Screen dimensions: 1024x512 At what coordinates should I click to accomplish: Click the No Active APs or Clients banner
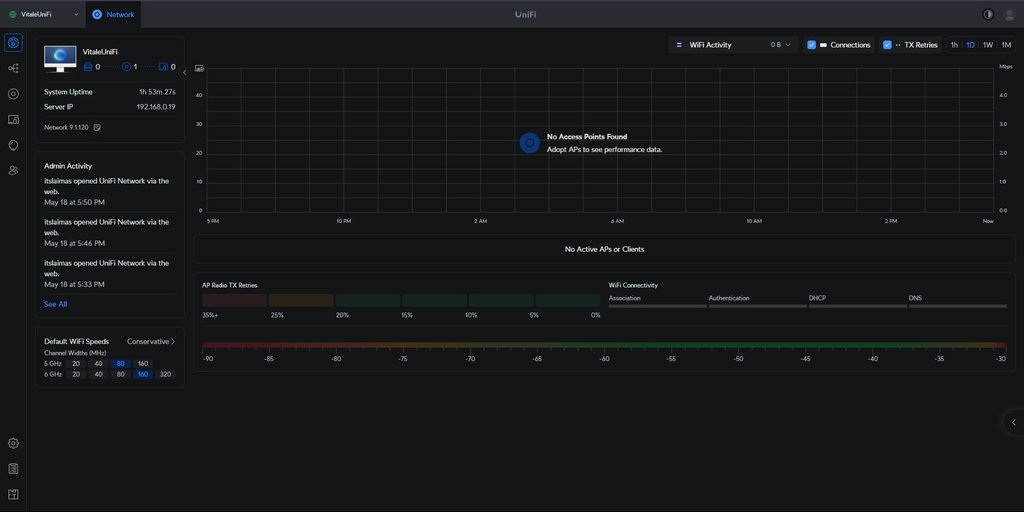[x=604, y=249]
